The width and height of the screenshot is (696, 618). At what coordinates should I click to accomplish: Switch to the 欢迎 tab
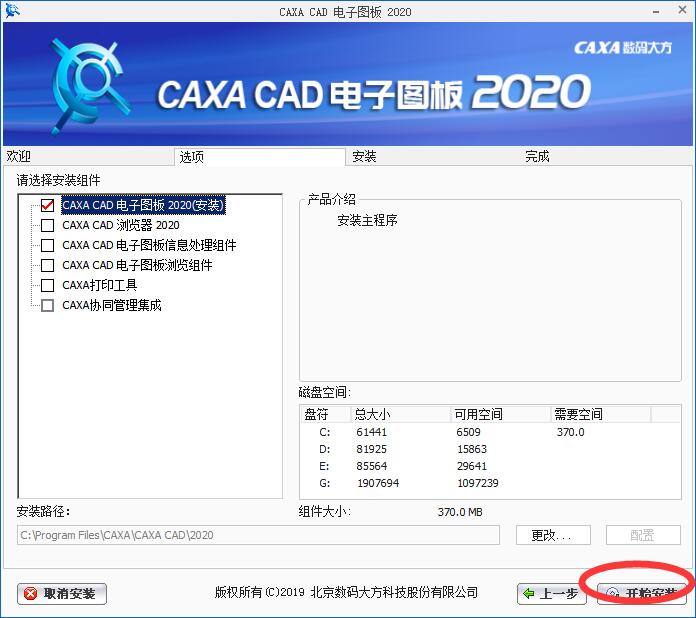point(88,156)
